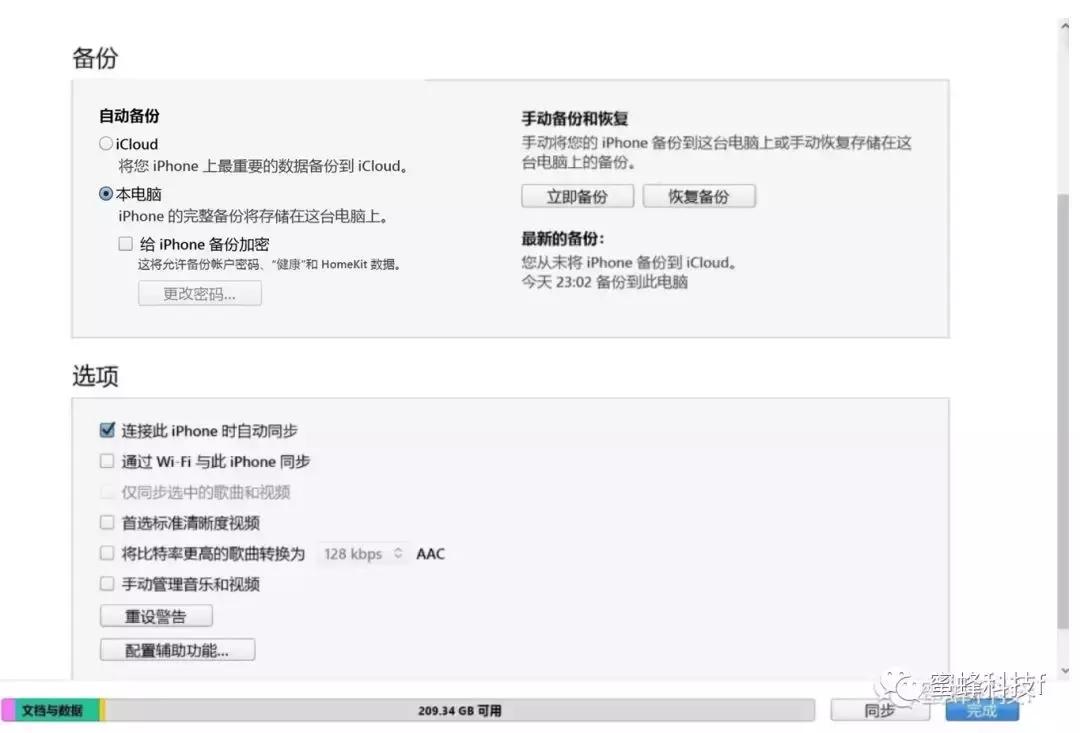Enable 通过 Wi-Fi 与此 iPhone 同步
Screen dimensions: 1080x733
coord(107,461)
